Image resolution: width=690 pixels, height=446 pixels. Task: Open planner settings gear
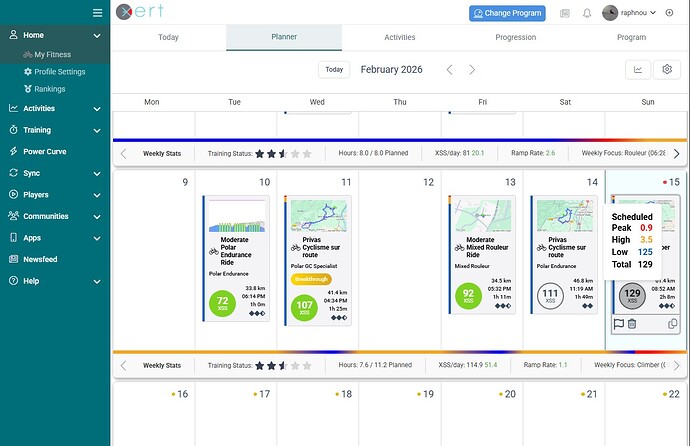(667, 69)
